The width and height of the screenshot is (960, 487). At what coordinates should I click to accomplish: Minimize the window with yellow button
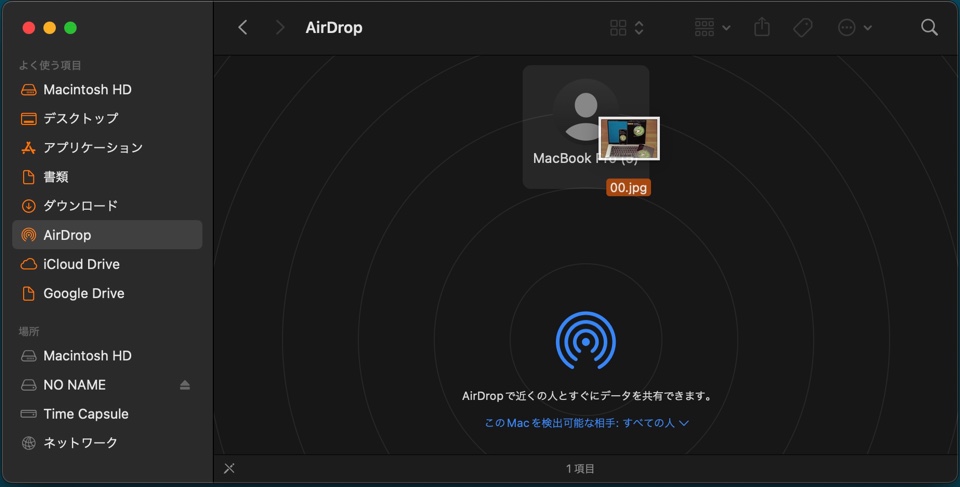point(50,28)
